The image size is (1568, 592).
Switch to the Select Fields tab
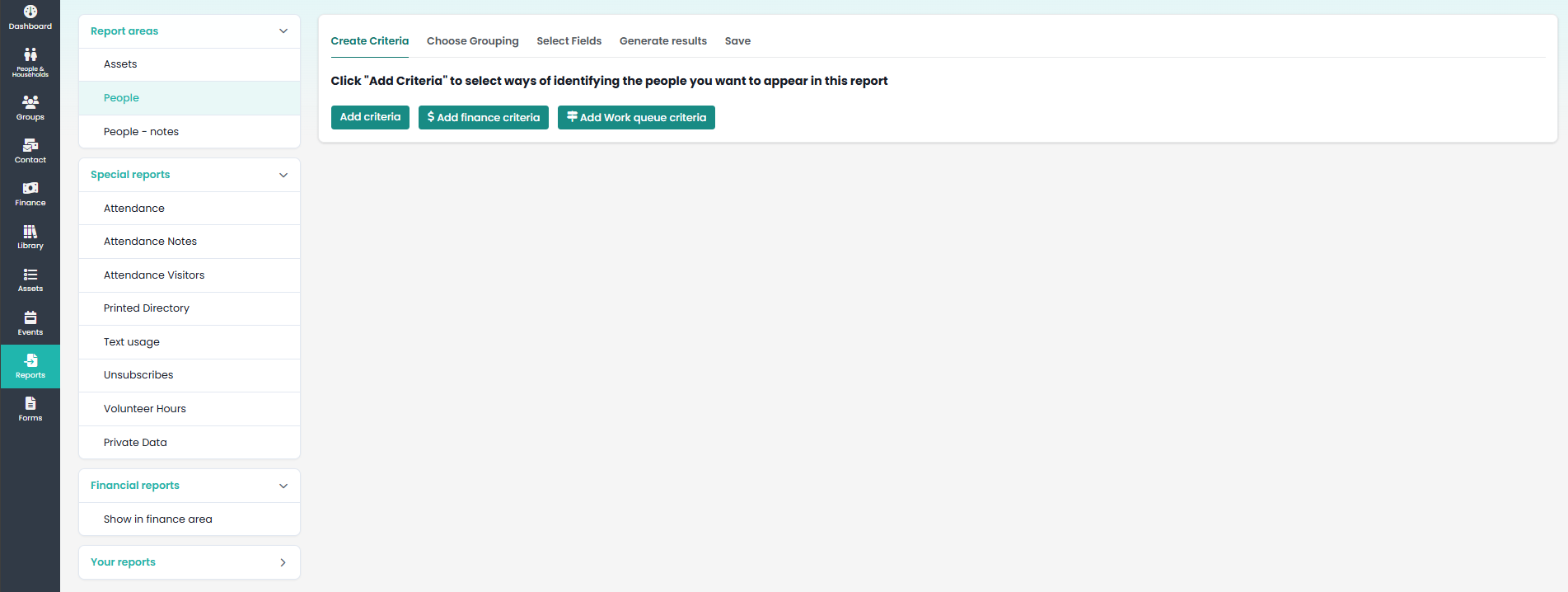[569, 41]
